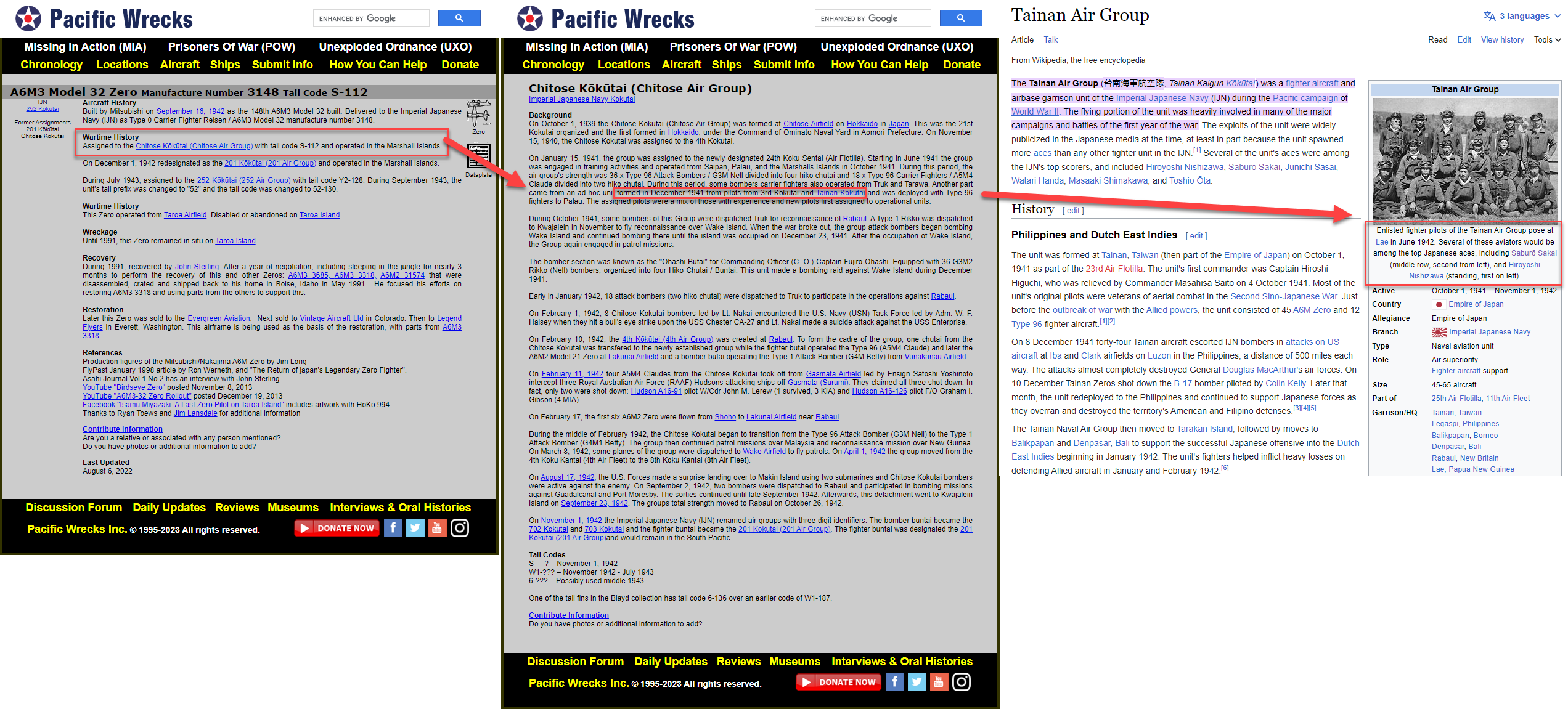Open the View history tab
The width and height of the screenshot is (1568, 709).
click(x=1502, y=39)
